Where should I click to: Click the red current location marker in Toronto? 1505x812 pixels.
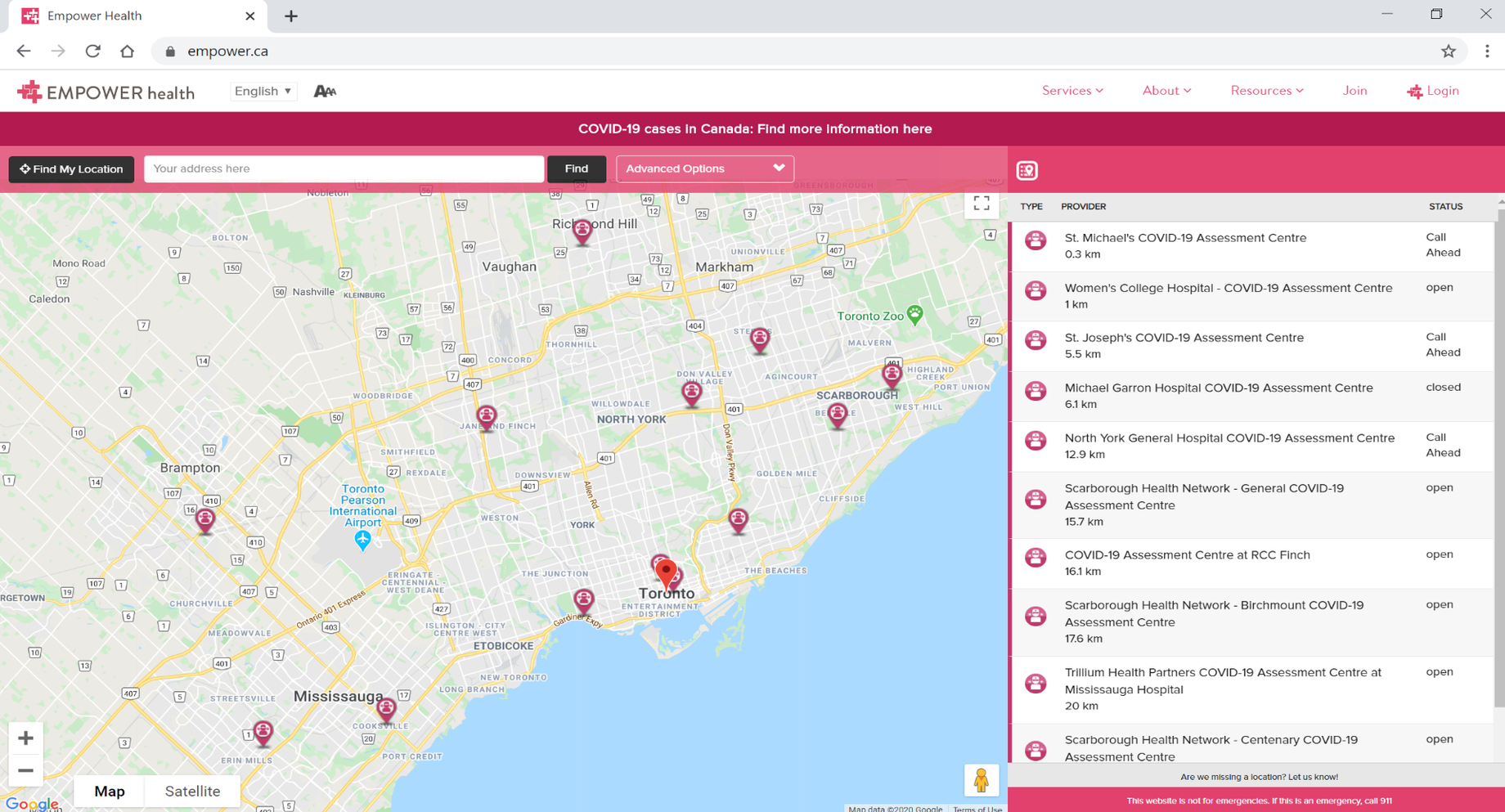click(x=666, y=573)
